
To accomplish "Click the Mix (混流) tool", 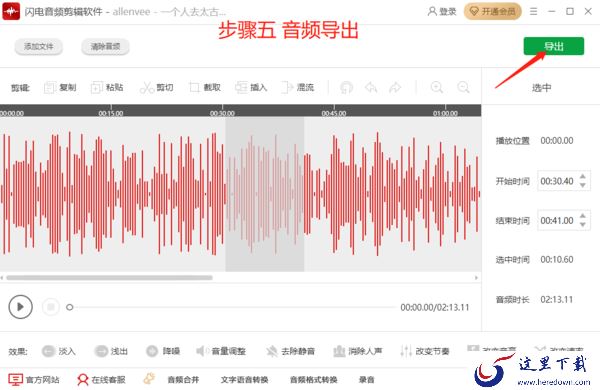I will (x=297, y=88).
